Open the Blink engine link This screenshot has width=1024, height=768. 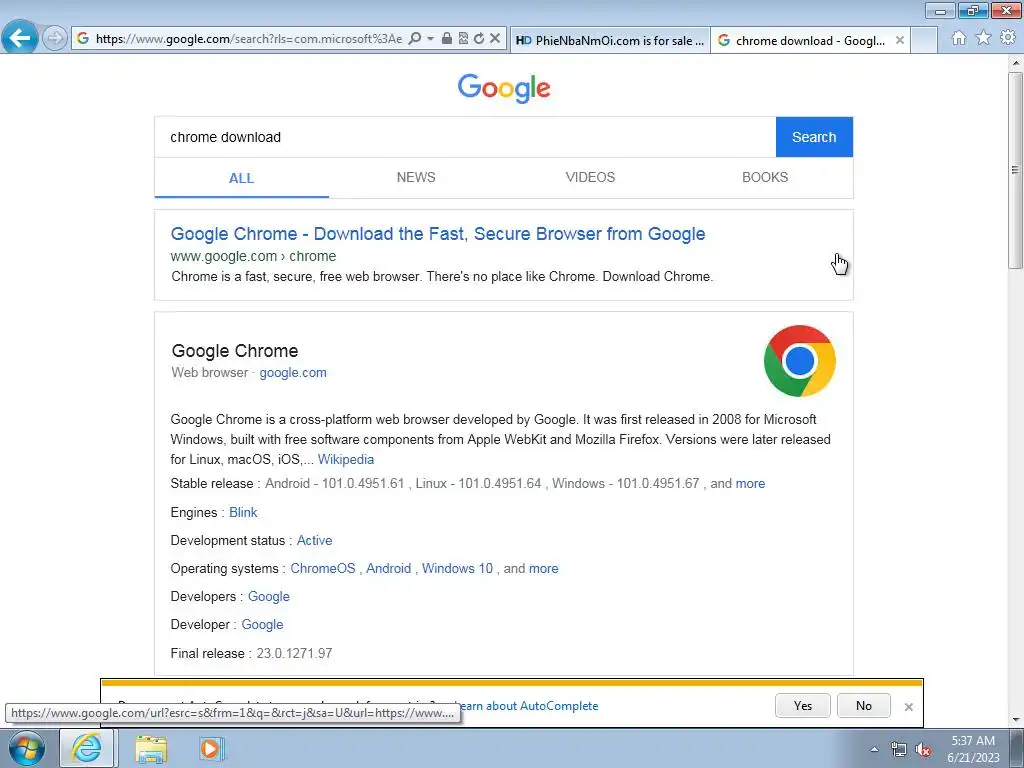[x=243, y=513]
